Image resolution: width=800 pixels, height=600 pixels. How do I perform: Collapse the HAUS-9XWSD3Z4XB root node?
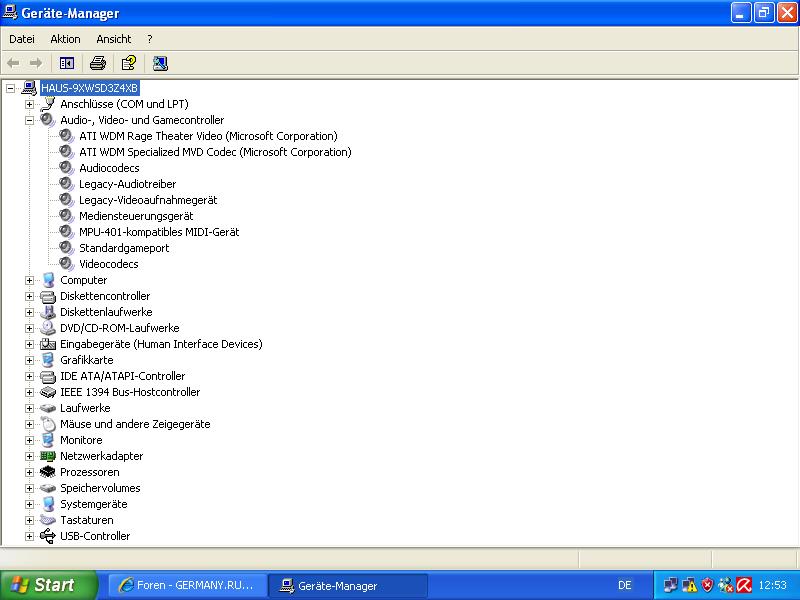point(10,88)
